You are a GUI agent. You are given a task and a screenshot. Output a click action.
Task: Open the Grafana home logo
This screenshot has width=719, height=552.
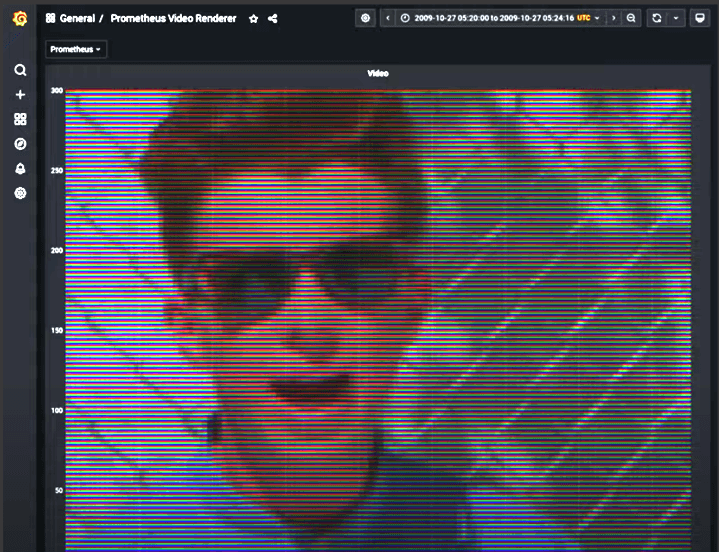[x=20, y=19]
